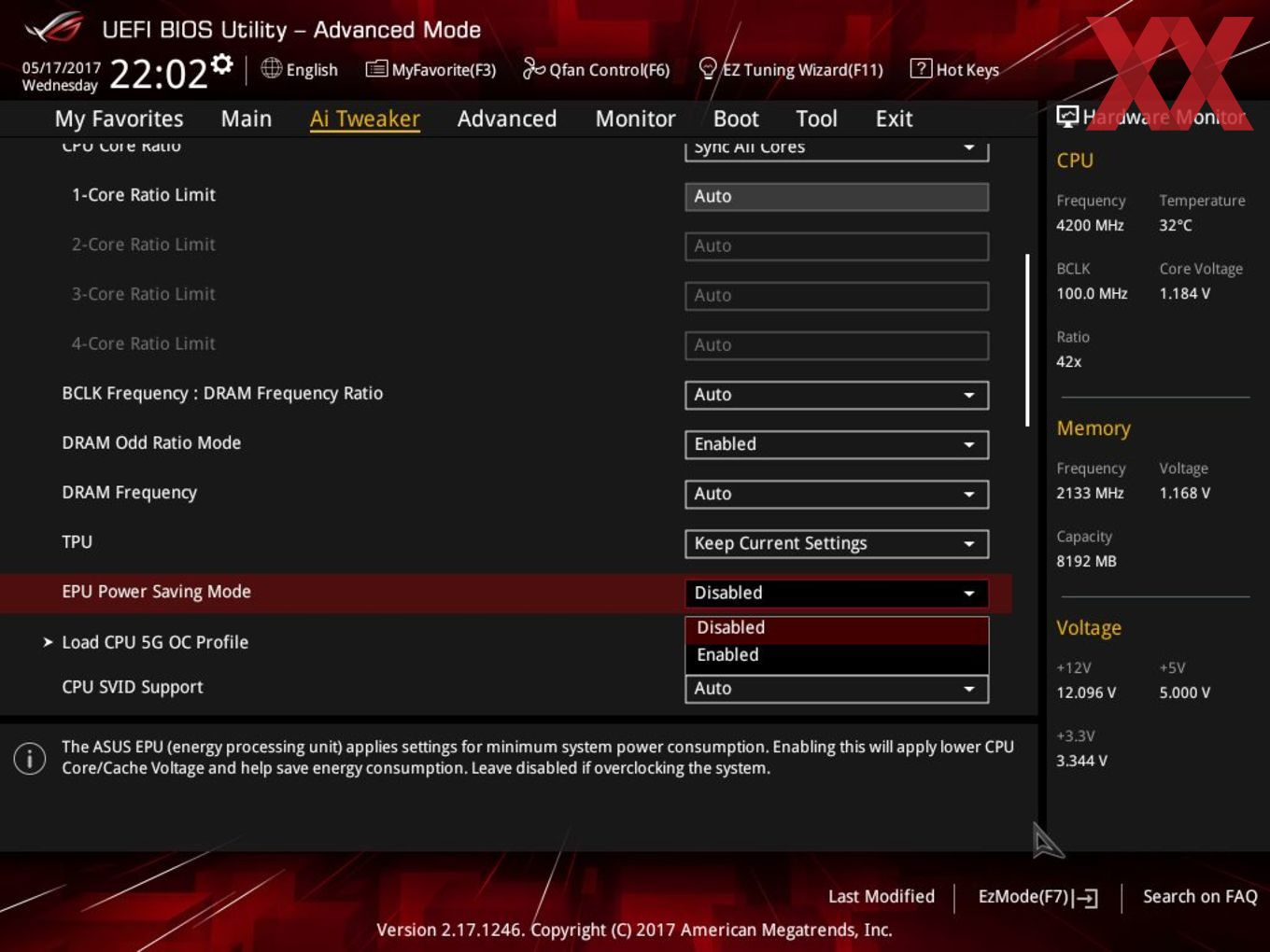Select CPU SVID Support label
The height and width of the screenshot is (952, 1270).
click(132, 687)
